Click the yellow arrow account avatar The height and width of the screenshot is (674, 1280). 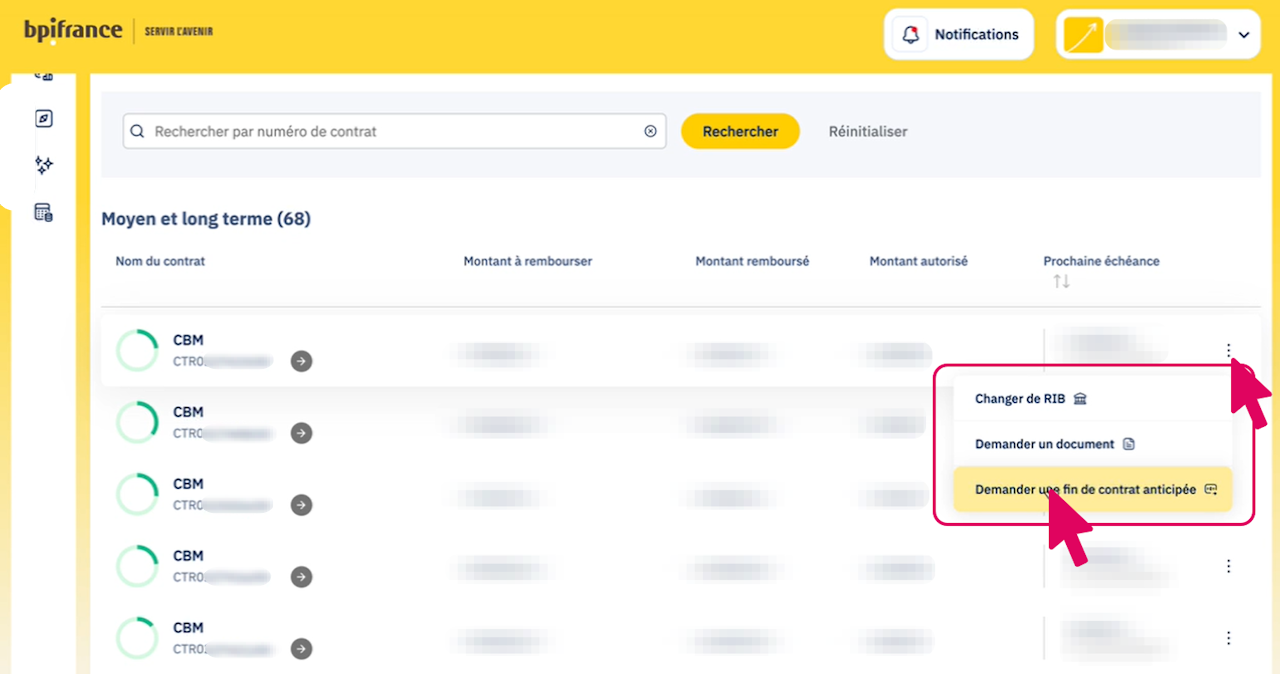click(x=1083, y=35)
